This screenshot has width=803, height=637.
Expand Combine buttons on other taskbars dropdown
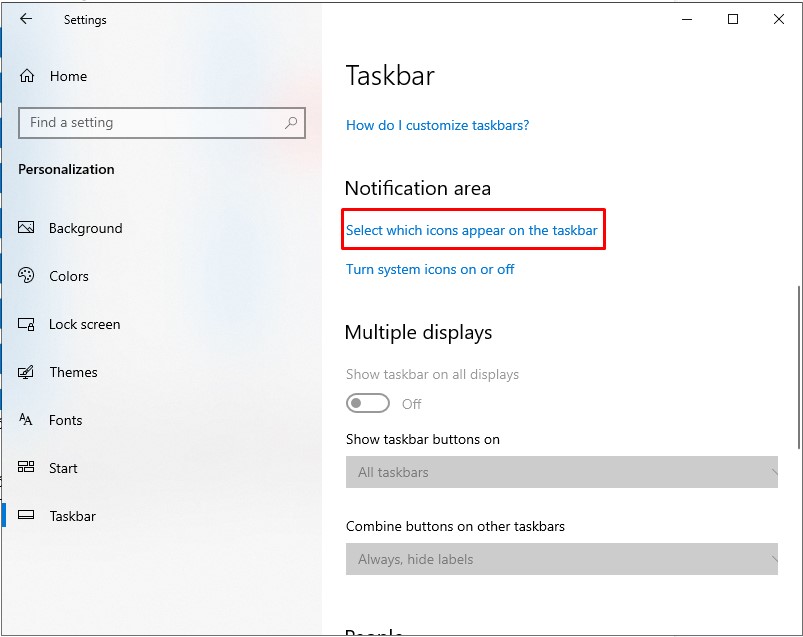561,559
